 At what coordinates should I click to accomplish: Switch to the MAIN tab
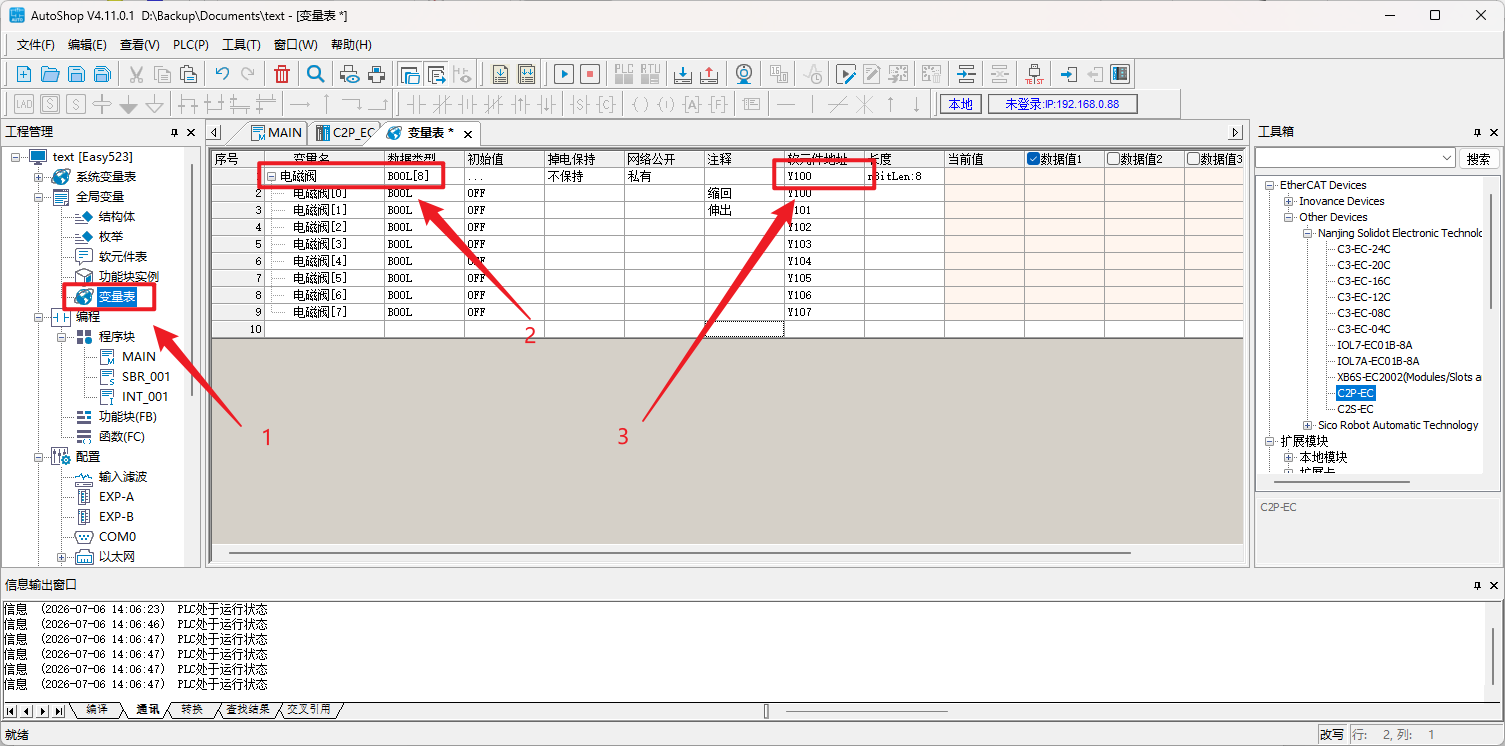(276, 132)
